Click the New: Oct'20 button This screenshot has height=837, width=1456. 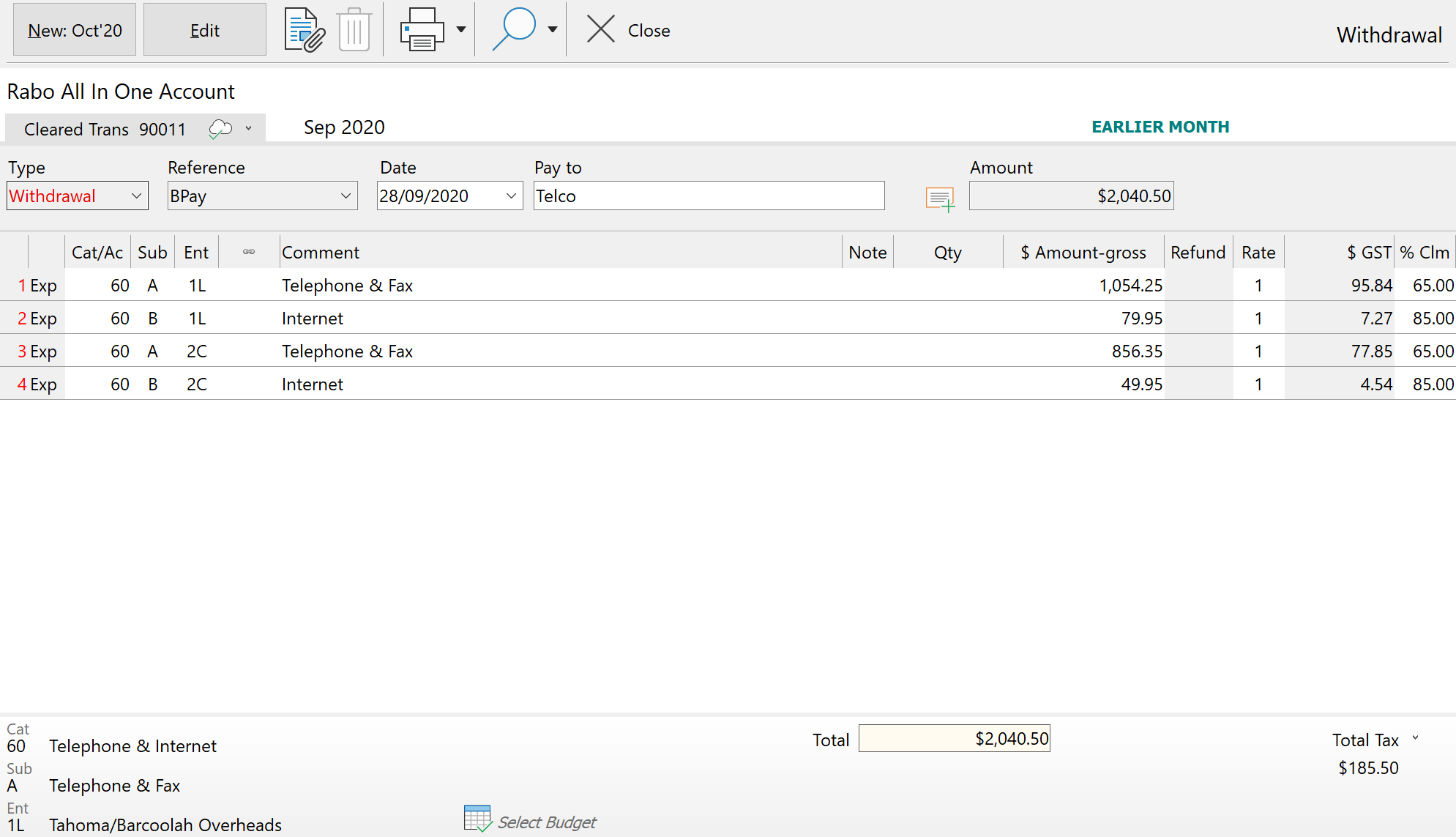point(75,30)
